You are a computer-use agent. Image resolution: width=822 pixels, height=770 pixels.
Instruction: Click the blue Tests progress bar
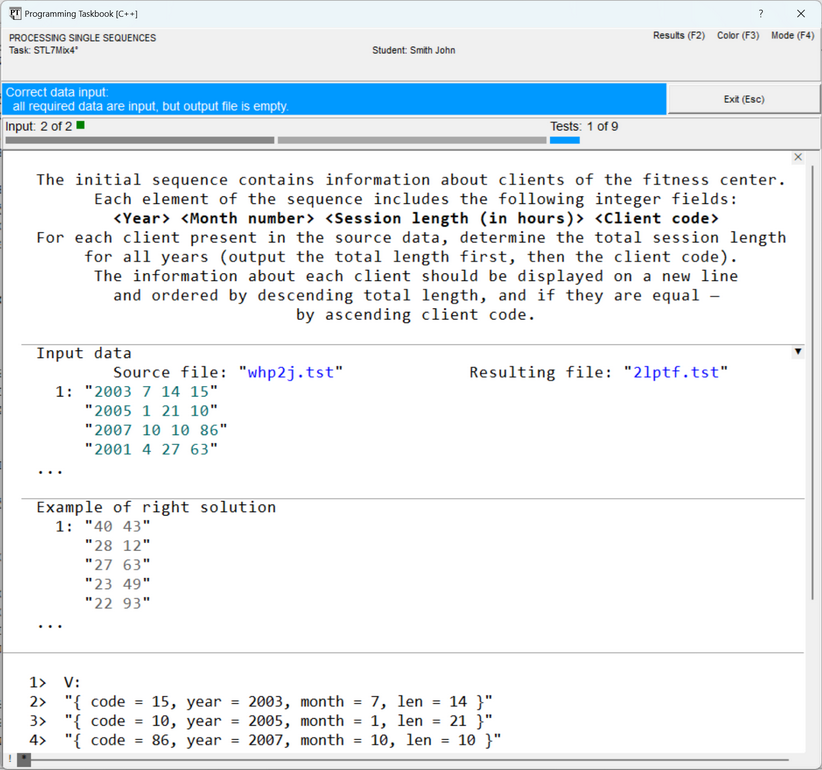pyautogui.click(x=564, y=140)
